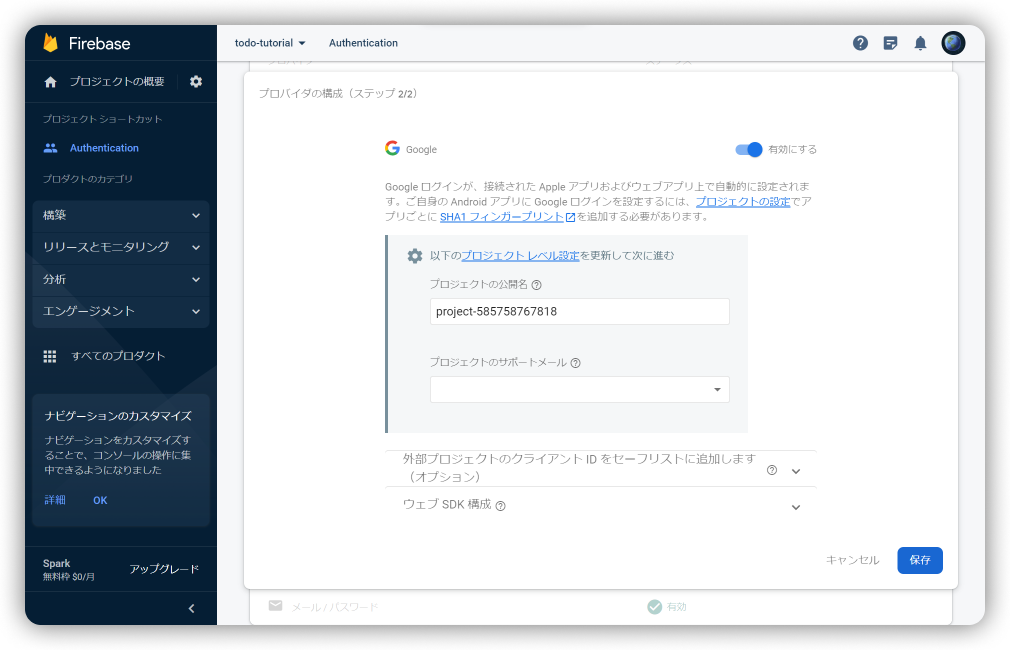The image size is (1010, 650).
Task: Click the プロダクトのカテゴリ heading
Action: (x=88, y=179)
